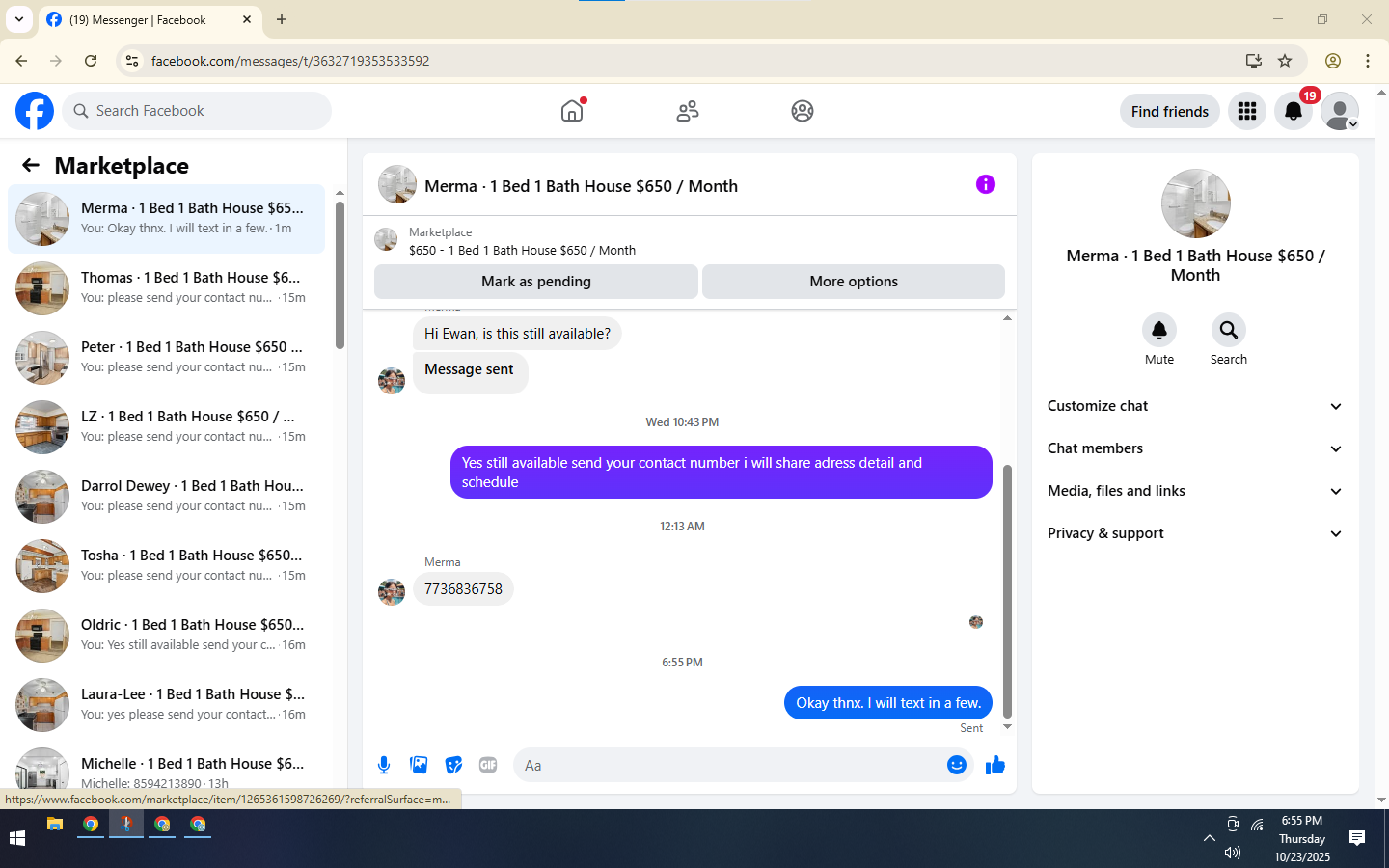Viewport: 1389px width, 868px height.
Task: View site information icon in address bar
Action: 132,61
